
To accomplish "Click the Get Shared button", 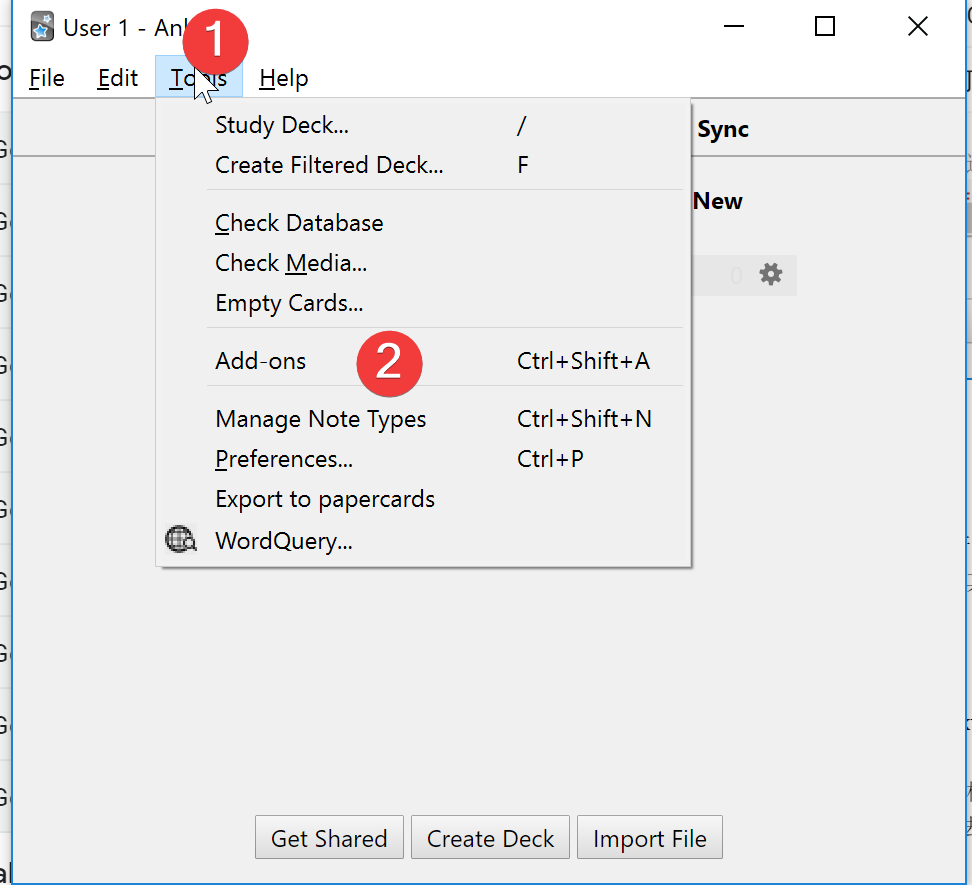I will pyautogui.click(x=329, y=838).
